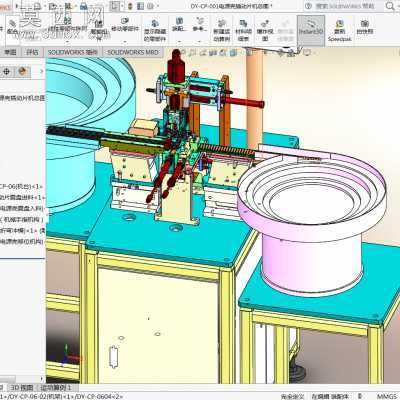Viewport: 400px width, 400px height.
Task: Open the SOLIDWORKS 插件 tab
Action: [73, 52]
